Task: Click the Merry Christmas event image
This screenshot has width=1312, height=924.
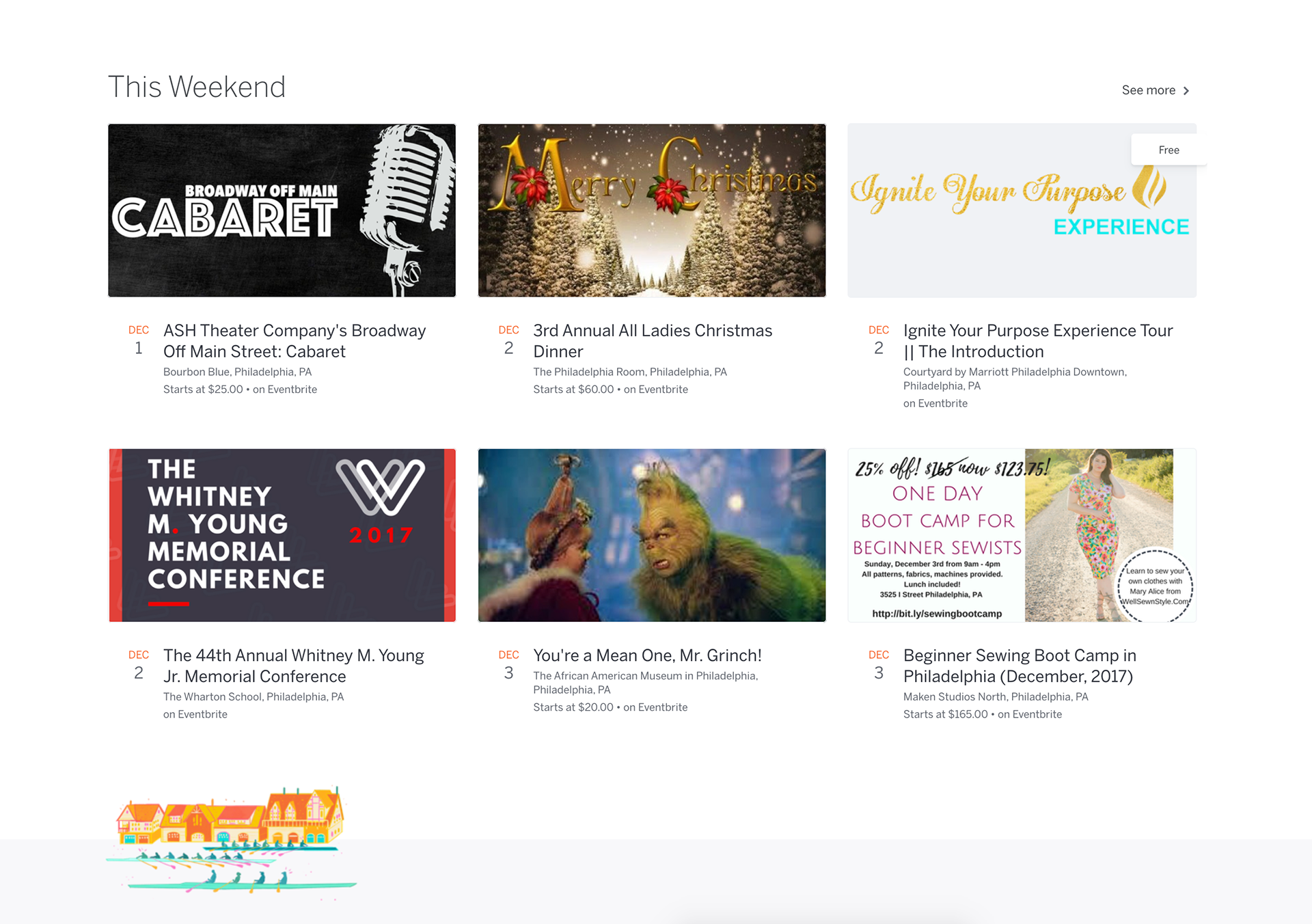Action: click(651, 210)
